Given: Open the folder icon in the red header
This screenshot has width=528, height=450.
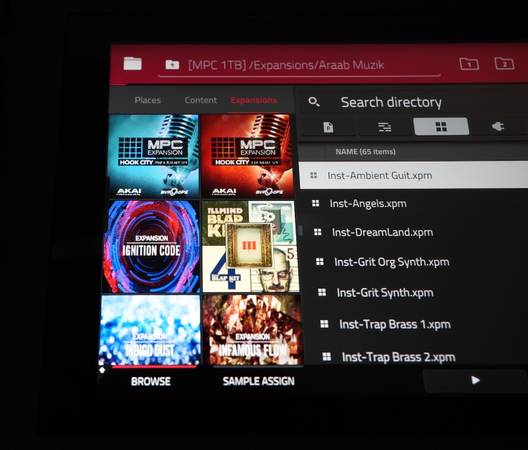Looking at the screenshot, I should click(x=132, y=63).
